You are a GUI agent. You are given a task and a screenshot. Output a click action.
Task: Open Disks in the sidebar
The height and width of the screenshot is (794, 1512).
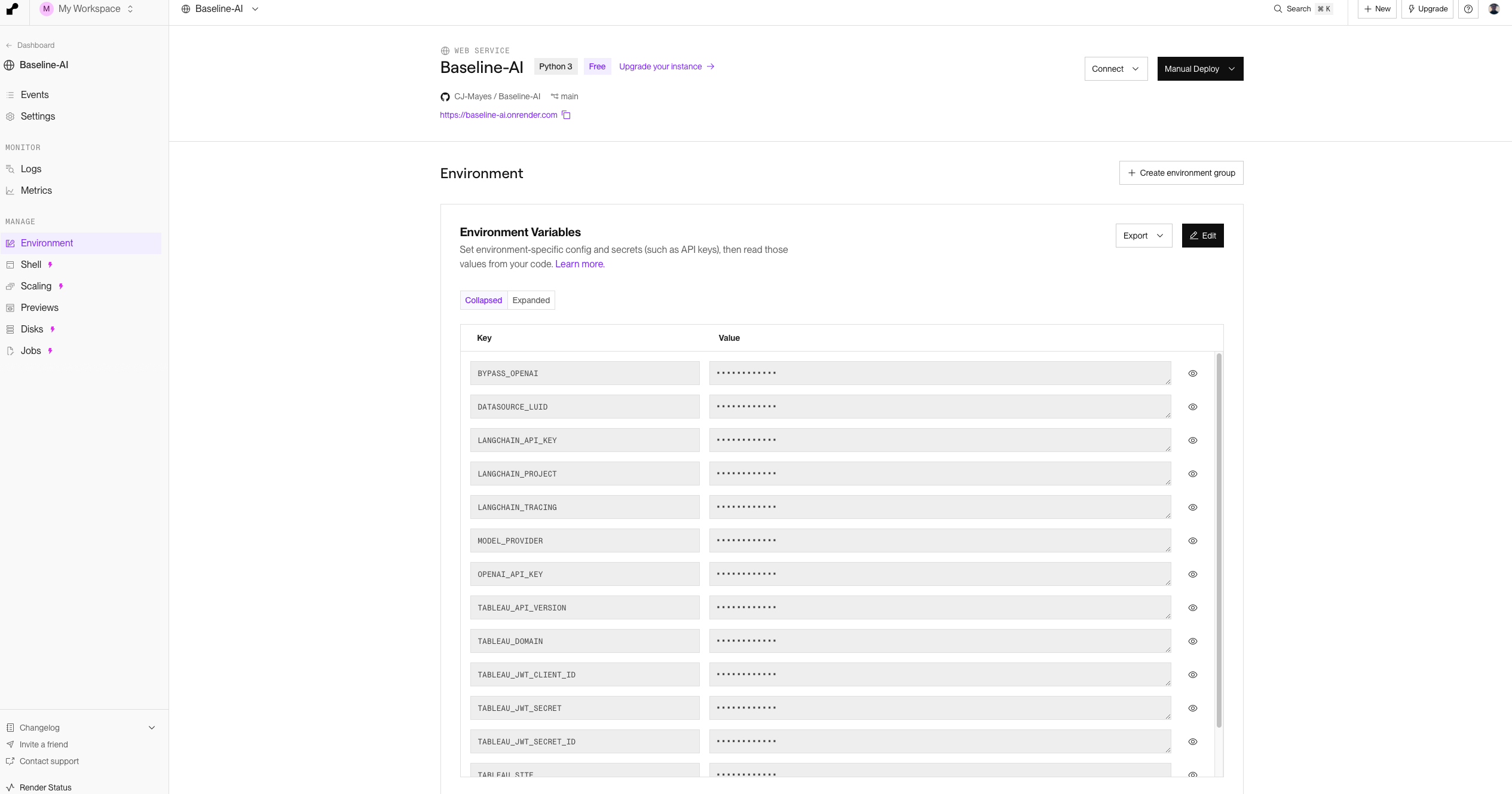32,329
